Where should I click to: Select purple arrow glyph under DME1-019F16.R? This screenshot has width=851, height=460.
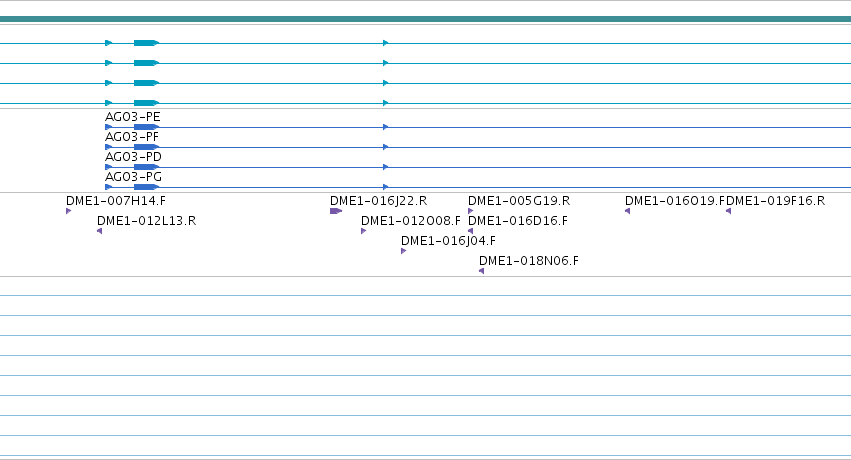728,211
